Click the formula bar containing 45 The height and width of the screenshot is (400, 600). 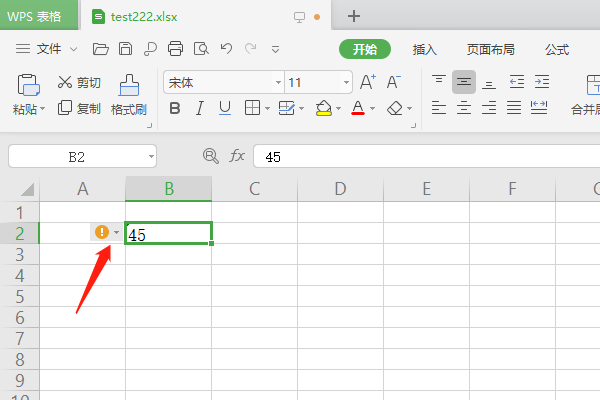coord(427,157)
